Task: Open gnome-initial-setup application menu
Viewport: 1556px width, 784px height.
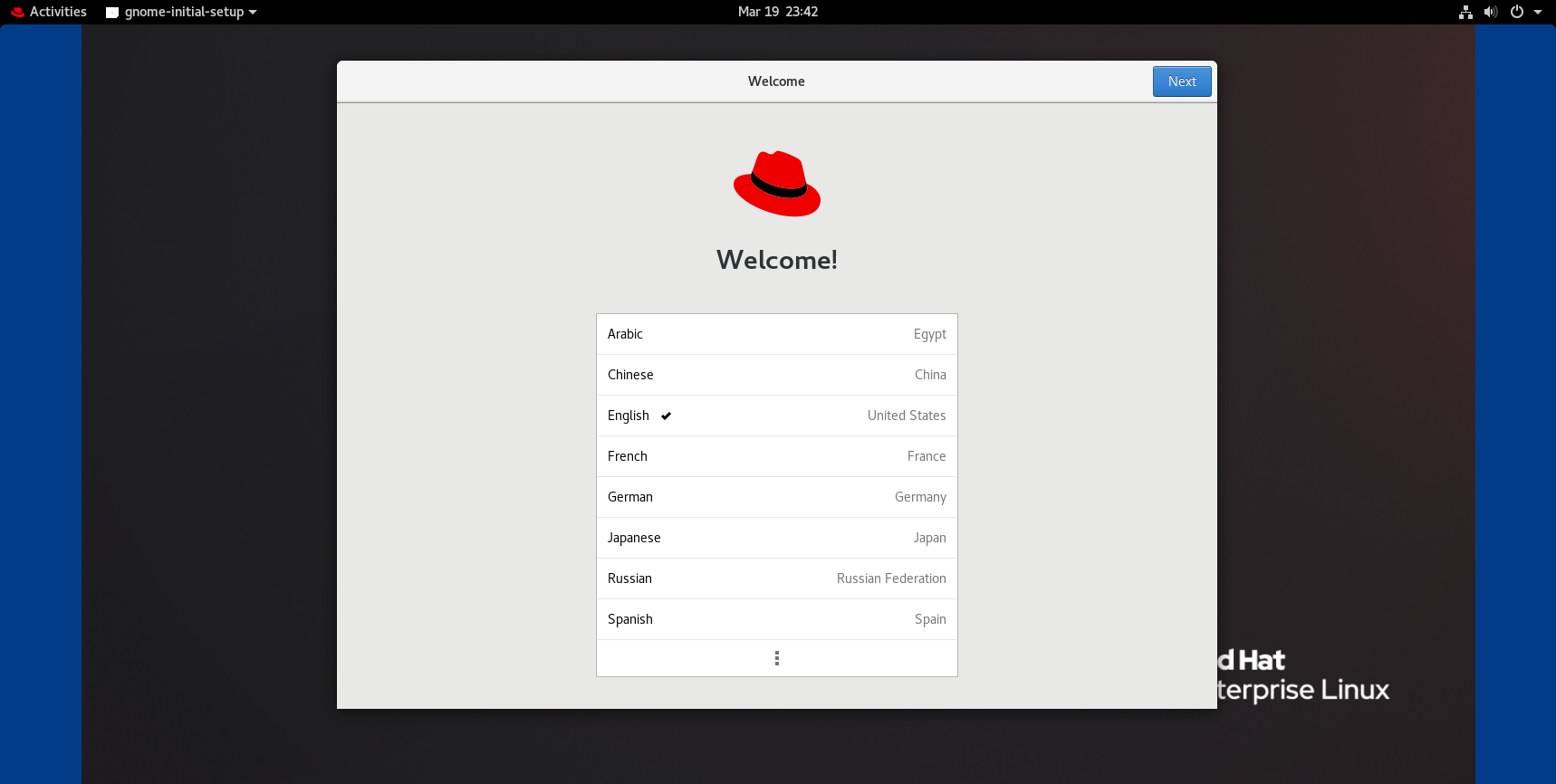Action: pos(182,12)
